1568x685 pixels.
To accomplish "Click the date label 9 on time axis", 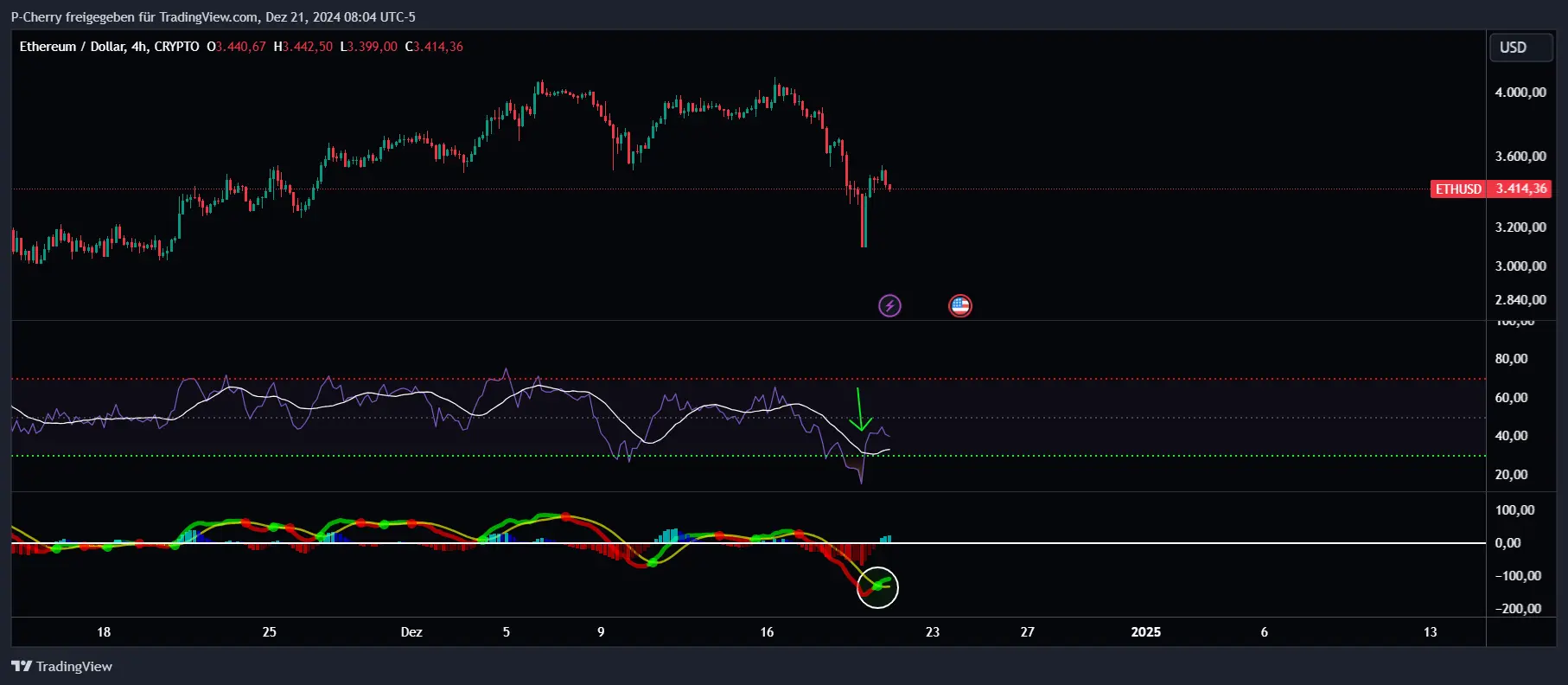I will click(601, 632).
